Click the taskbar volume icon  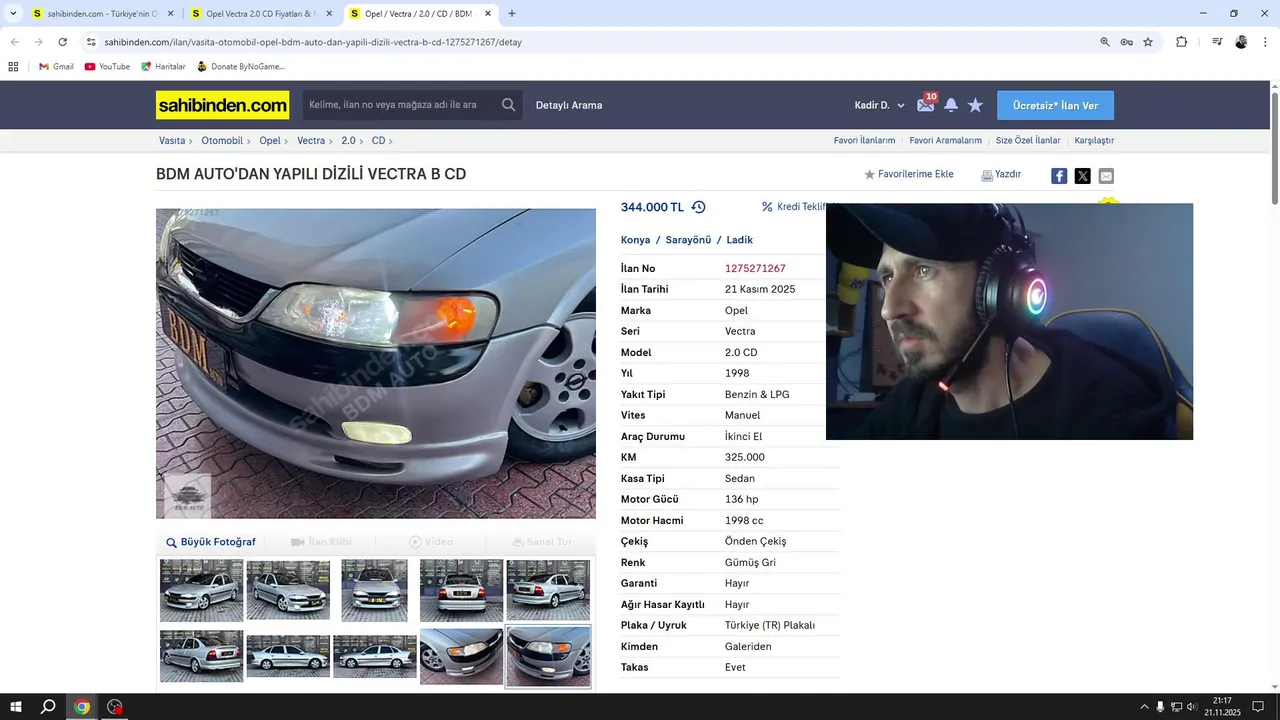click(1192, 707)
